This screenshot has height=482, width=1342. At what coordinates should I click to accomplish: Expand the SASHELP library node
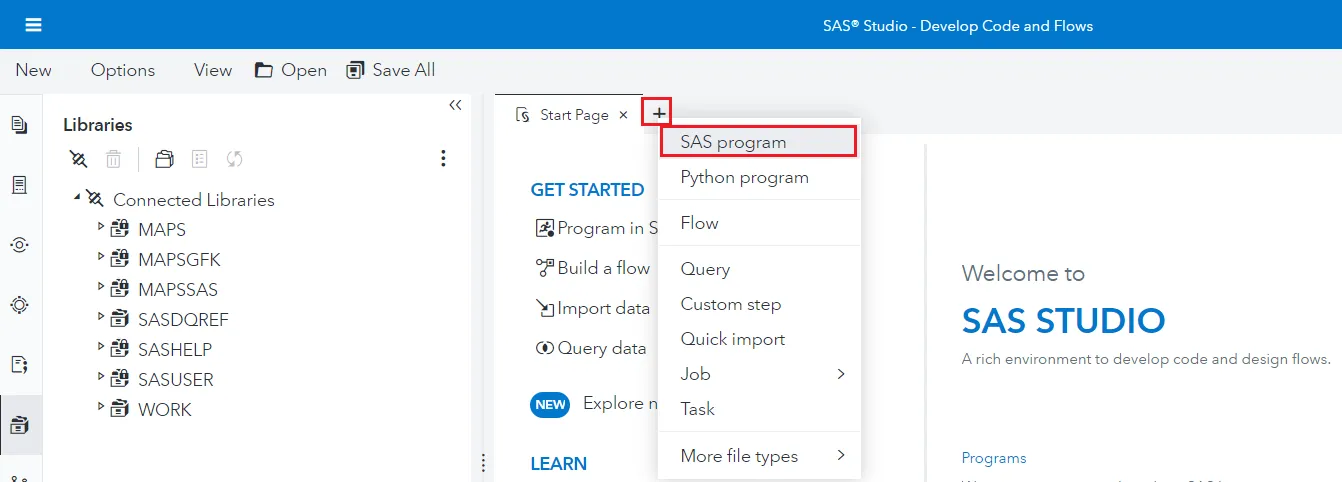(101, 347)
